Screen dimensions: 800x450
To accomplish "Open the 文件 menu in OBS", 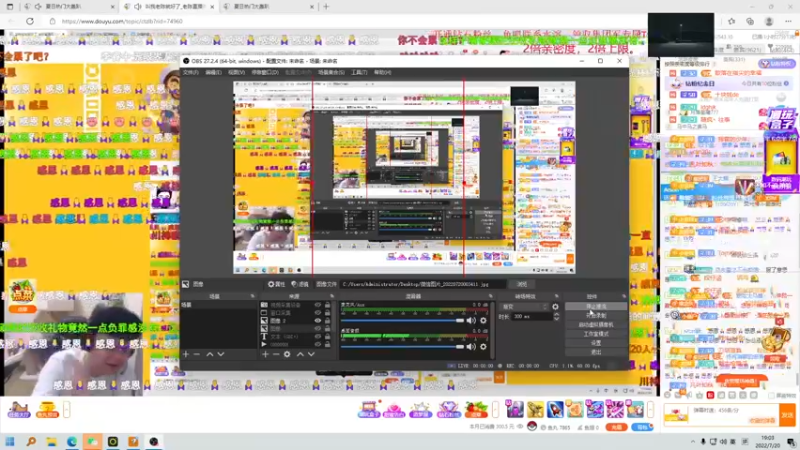I will pyautogui.click(x=190, y=72).
